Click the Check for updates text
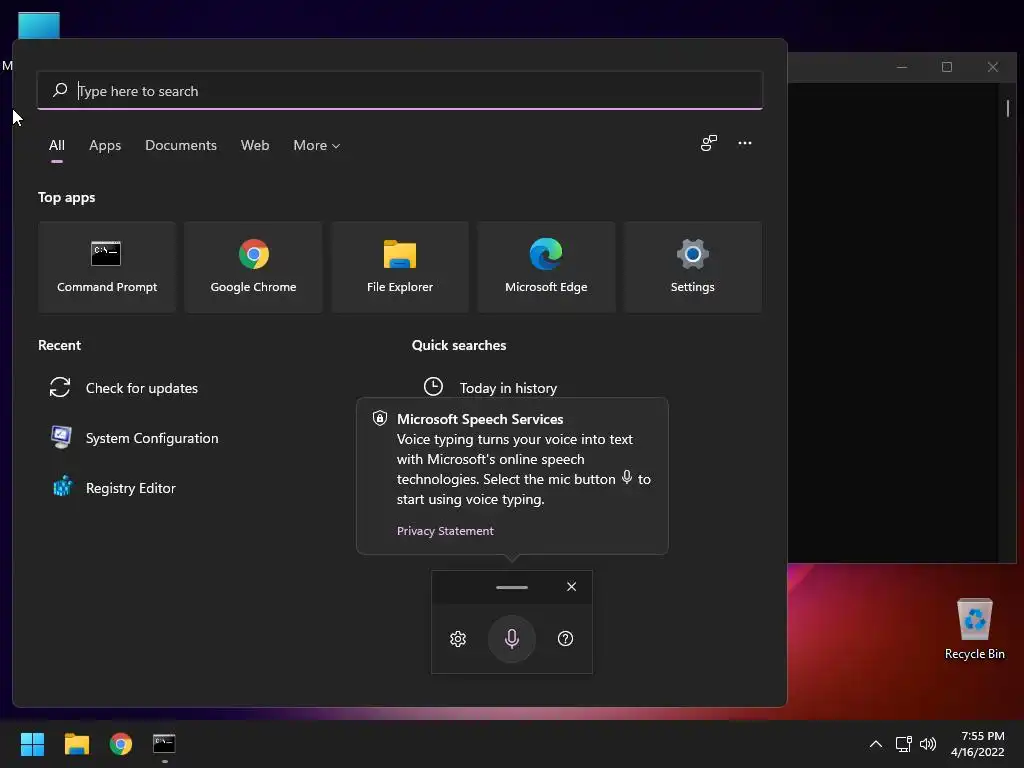Viewport: 1024px width, 768px height. coord(142,388)
